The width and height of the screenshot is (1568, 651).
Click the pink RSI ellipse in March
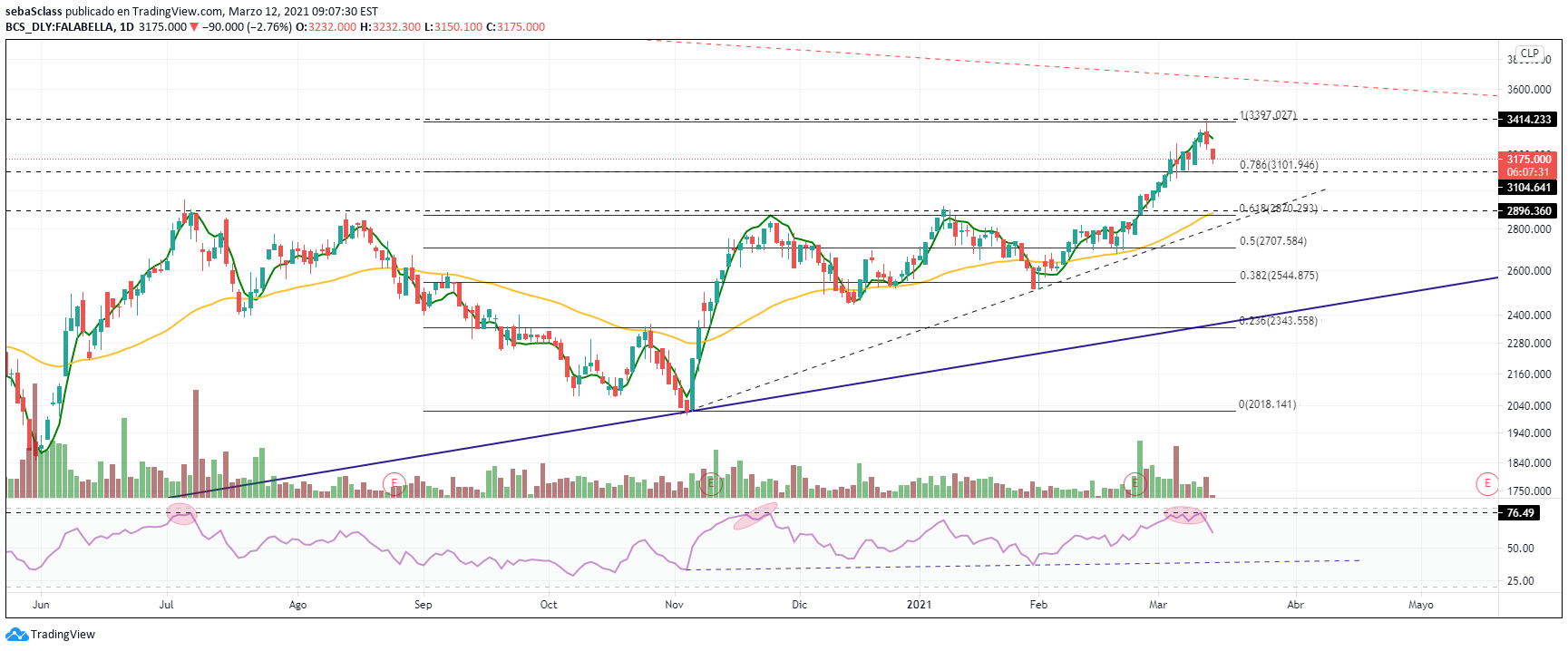(1186, 515)
